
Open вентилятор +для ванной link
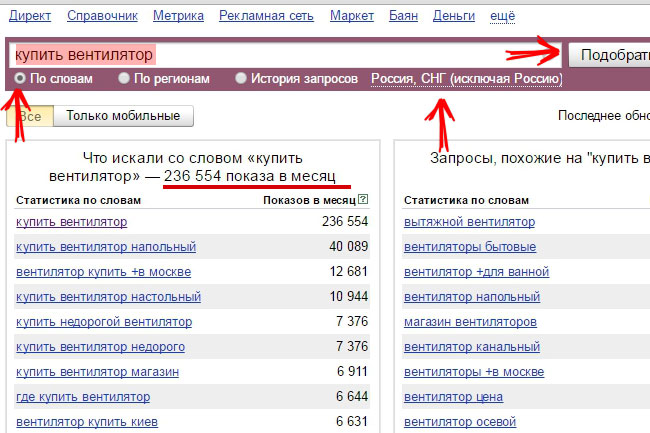coord(476,272)
